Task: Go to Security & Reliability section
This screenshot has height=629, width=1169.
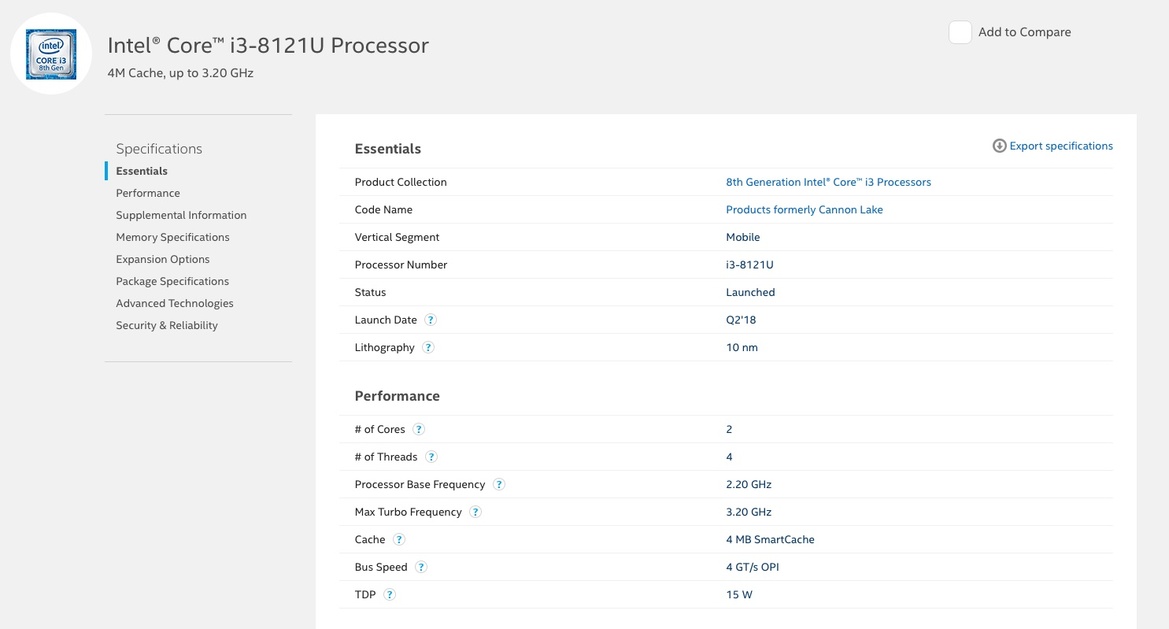Action: click(x=167, y=325)
